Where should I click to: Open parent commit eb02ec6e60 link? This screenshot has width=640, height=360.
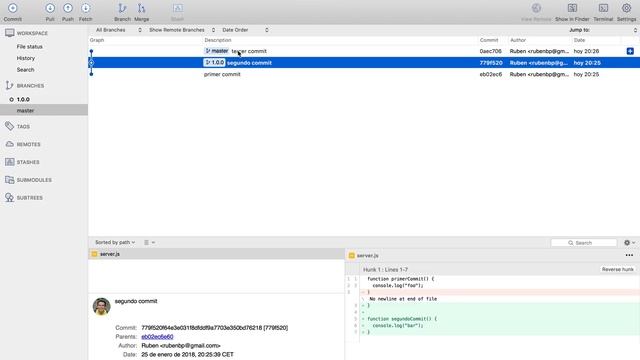point(157,337)
